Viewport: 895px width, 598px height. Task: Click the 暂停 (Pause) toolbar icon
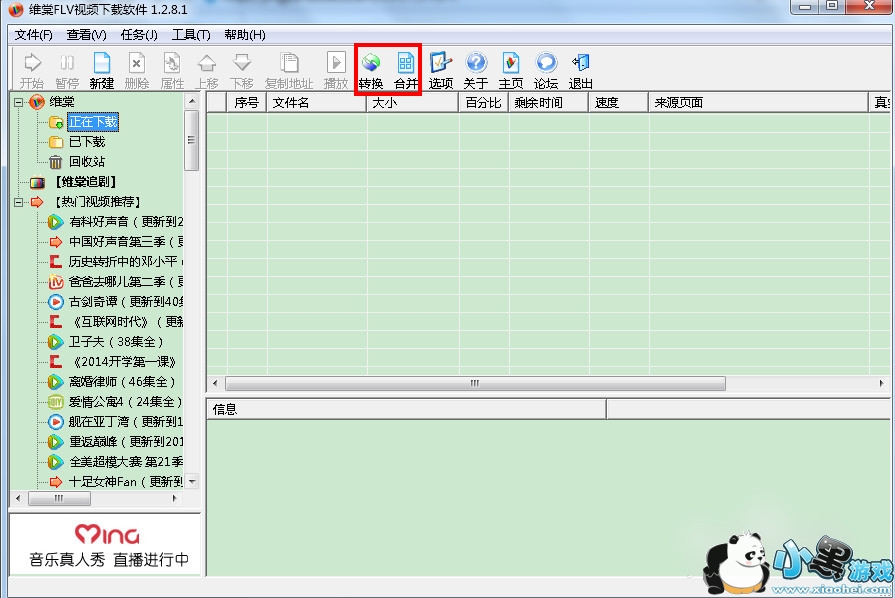coord(67,70)
